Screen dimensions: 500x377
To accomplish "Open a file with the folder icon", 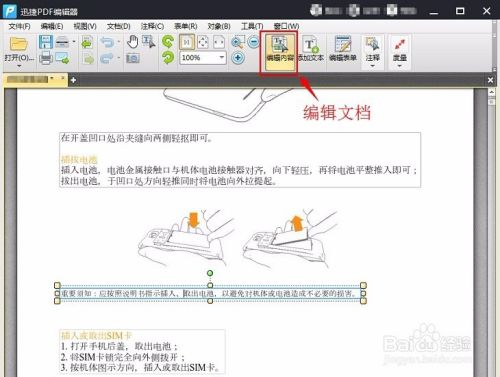I will tap(19, 44).
